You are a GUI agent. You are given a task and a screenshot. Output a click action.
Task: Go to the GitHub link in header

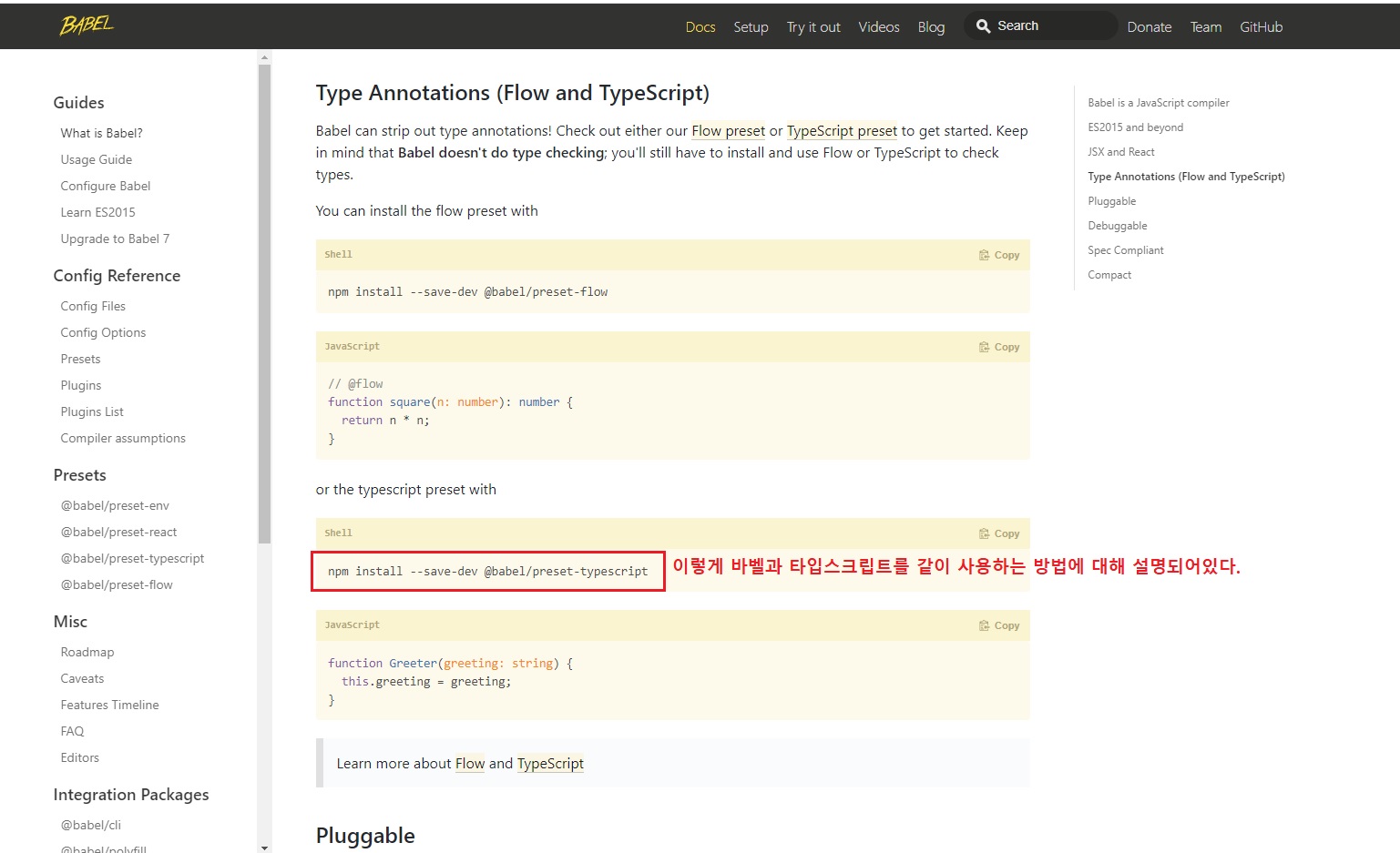pyautogui.click(x=1261, y=27)
